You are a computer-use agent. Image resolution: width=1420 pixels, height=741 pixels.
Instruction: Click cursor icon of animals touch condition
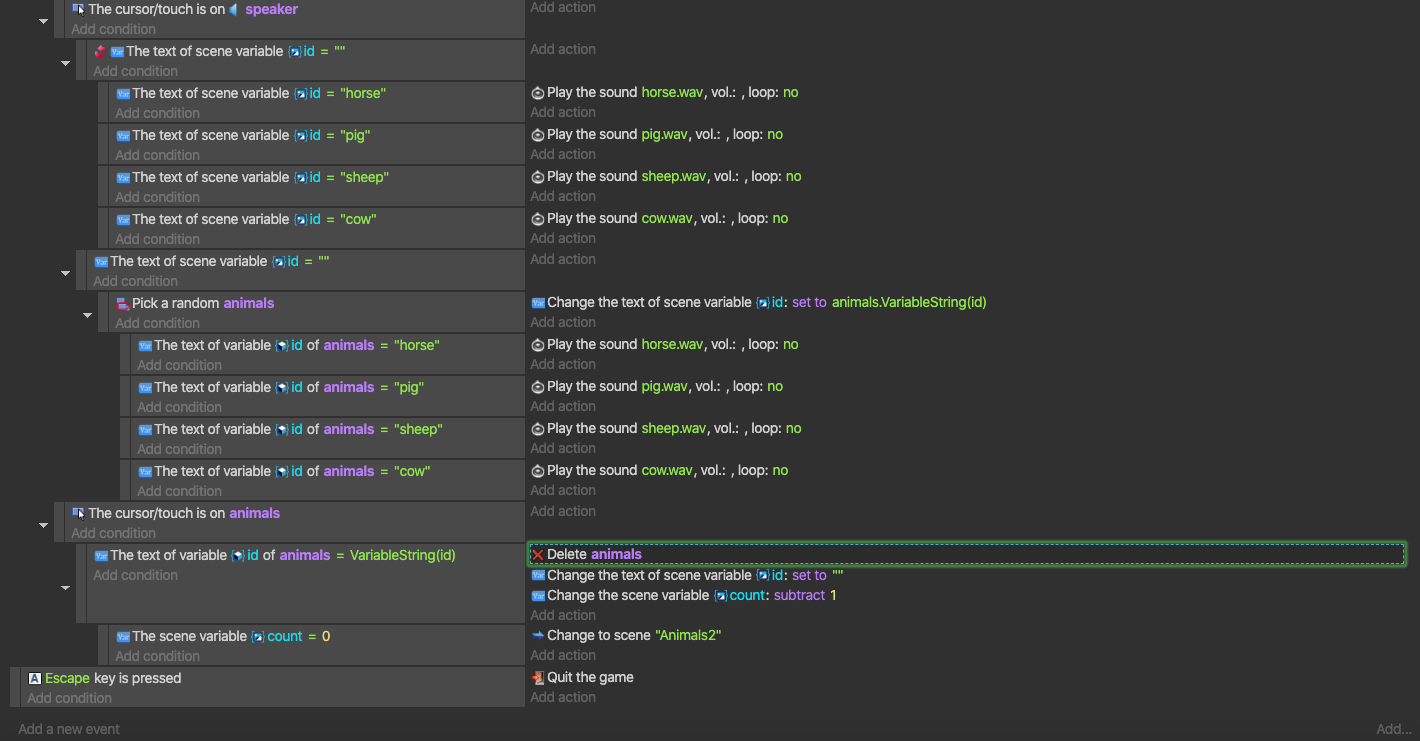pos(78,513)
